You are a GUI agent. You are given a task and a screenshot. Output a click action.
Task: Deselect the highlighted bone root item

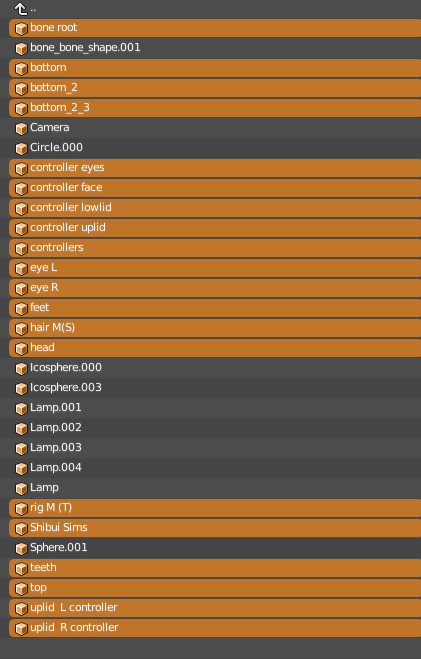[x=215, y=28]
